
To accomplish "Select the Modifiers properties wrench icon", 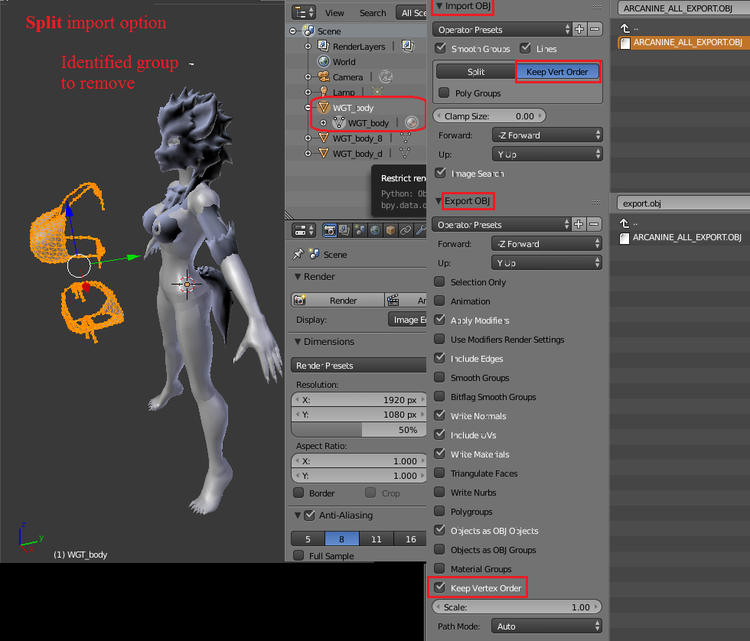I will click(x=420, y=231).
